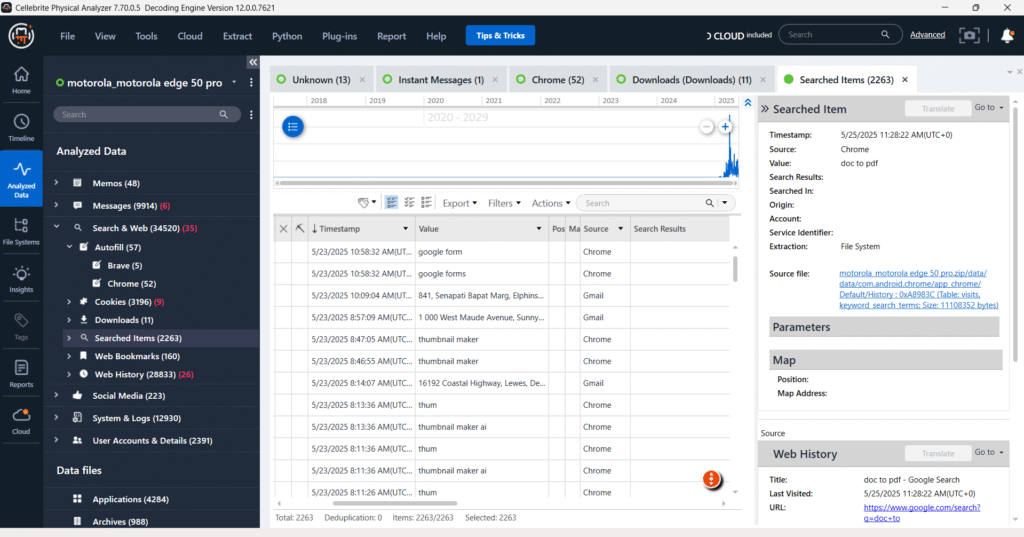
Task: Open the Source column filter dropdown
Action: tap(620, 229)
